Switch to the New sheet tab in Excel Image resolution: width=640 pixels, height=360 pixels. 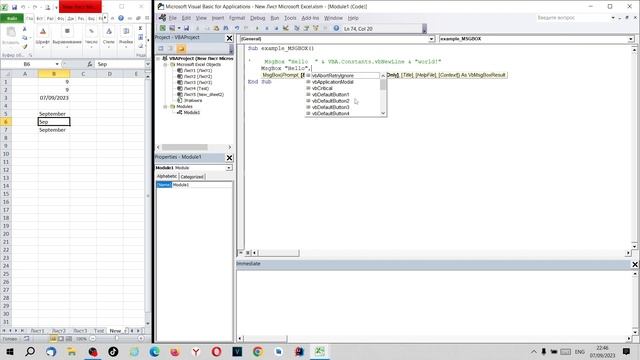[x=116, y=331]
